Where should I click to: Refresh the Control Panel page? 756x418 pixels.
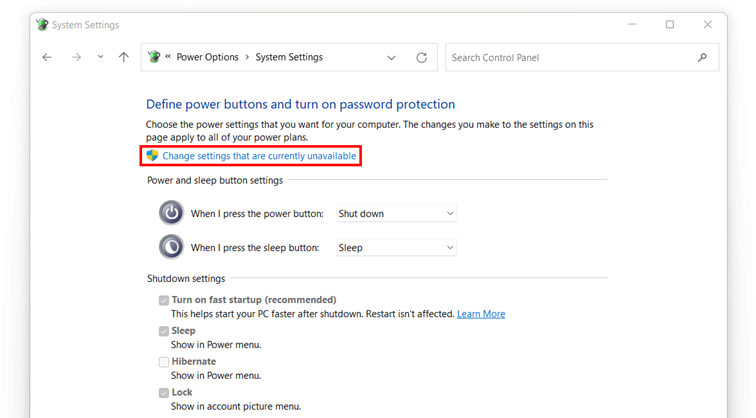(x=421, y=57)
